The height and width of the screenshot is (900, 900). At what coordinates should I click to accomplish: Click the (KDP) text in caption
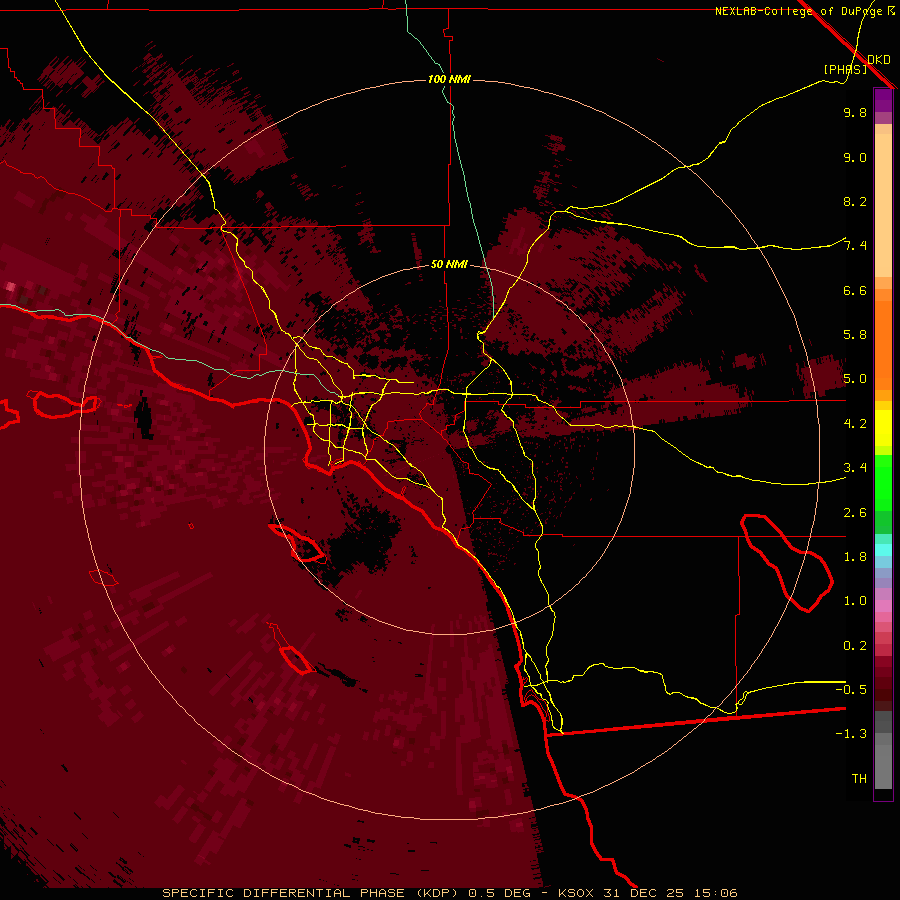point(437,893)
